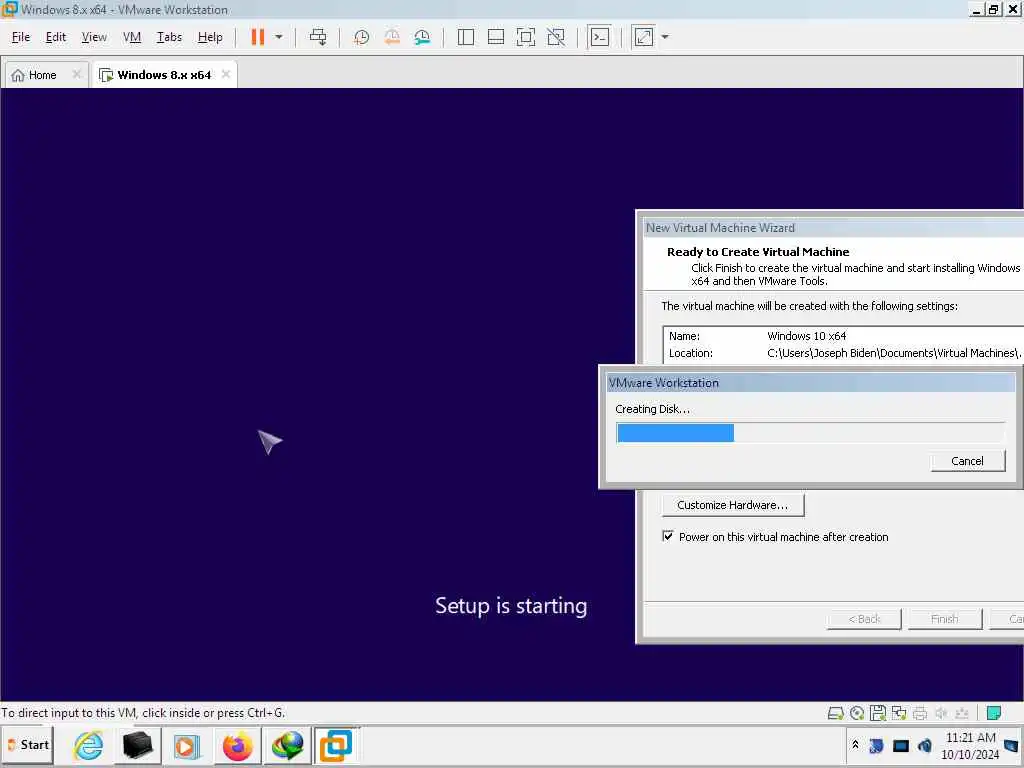1024x768 pixels.
Task: Open the black window app pinned on taskbar
Action: point(138,745)
